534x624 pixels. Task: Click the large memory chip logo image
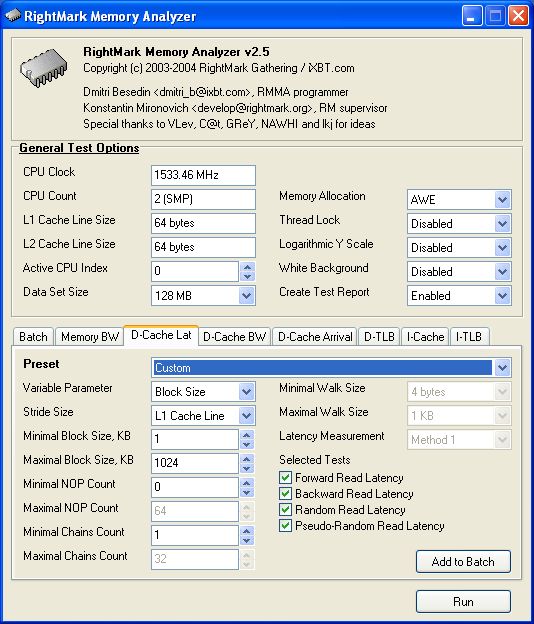(43, 68)
